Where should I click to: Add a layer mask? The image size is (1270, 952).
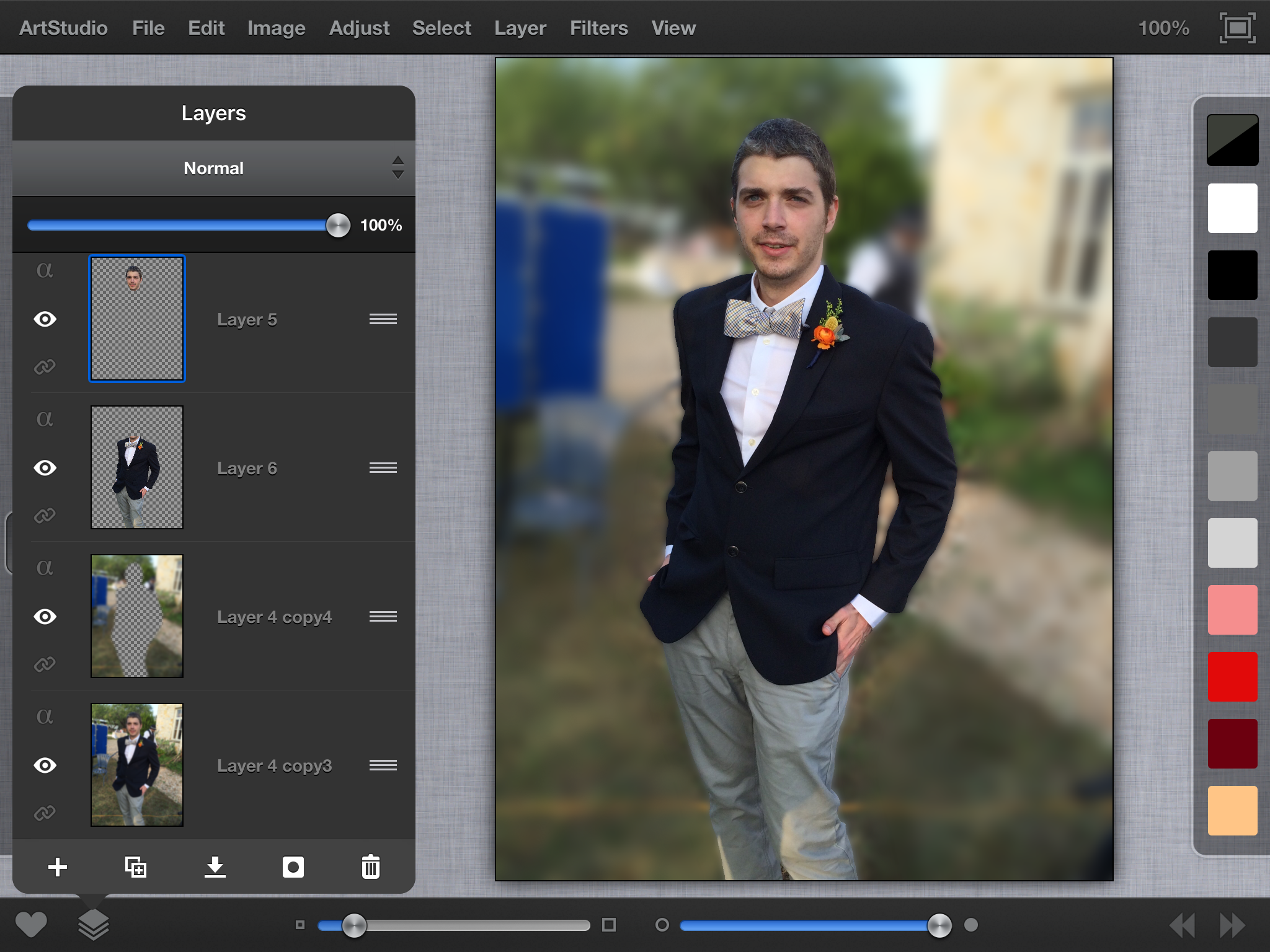pos(293,866)
